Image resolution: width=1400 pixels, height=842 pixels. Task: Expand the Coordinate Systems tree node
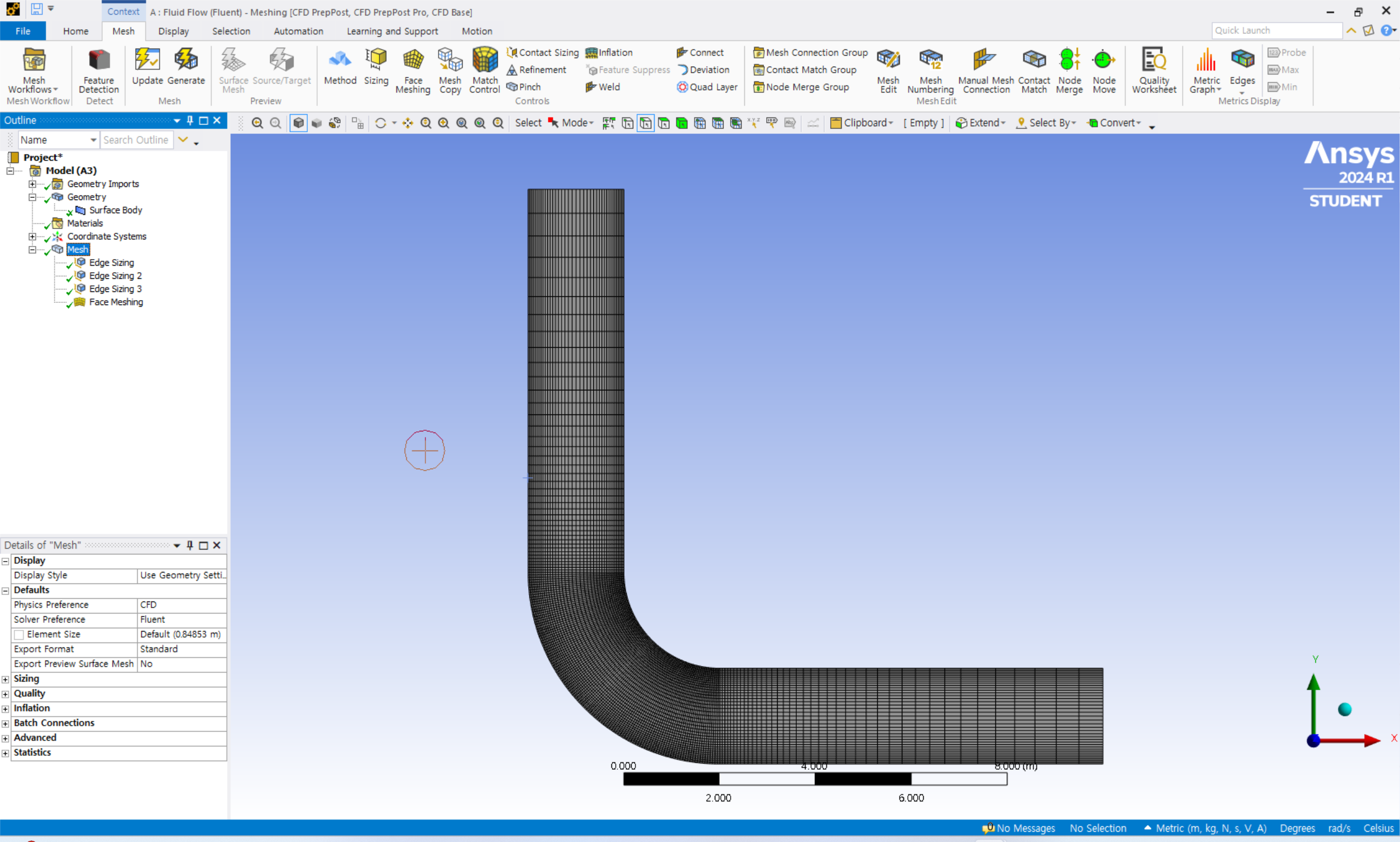pos(32,237)
